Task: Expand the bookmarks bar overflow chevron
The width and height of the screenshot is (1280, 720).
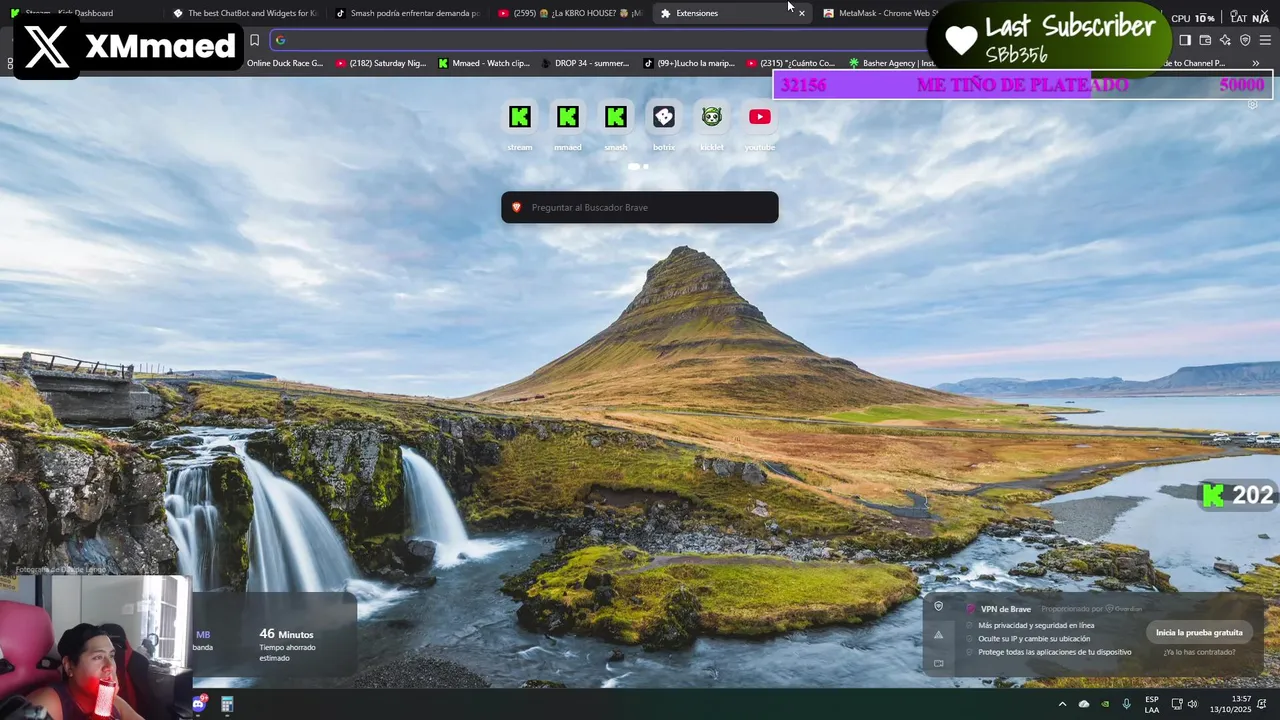Action: click(1256, 63)
